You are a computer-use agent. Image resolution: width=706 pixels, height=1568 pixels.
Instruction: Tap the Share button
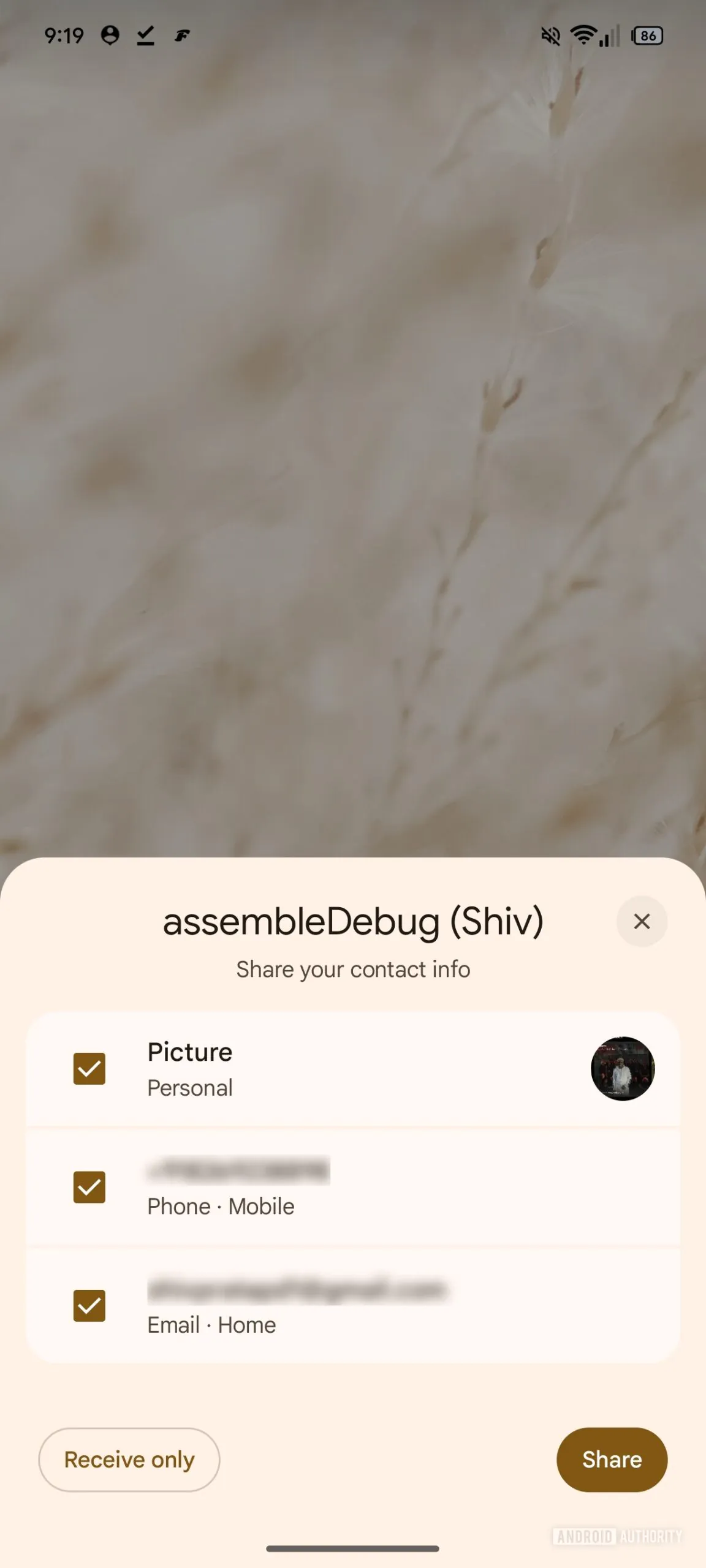(612, 1460)
